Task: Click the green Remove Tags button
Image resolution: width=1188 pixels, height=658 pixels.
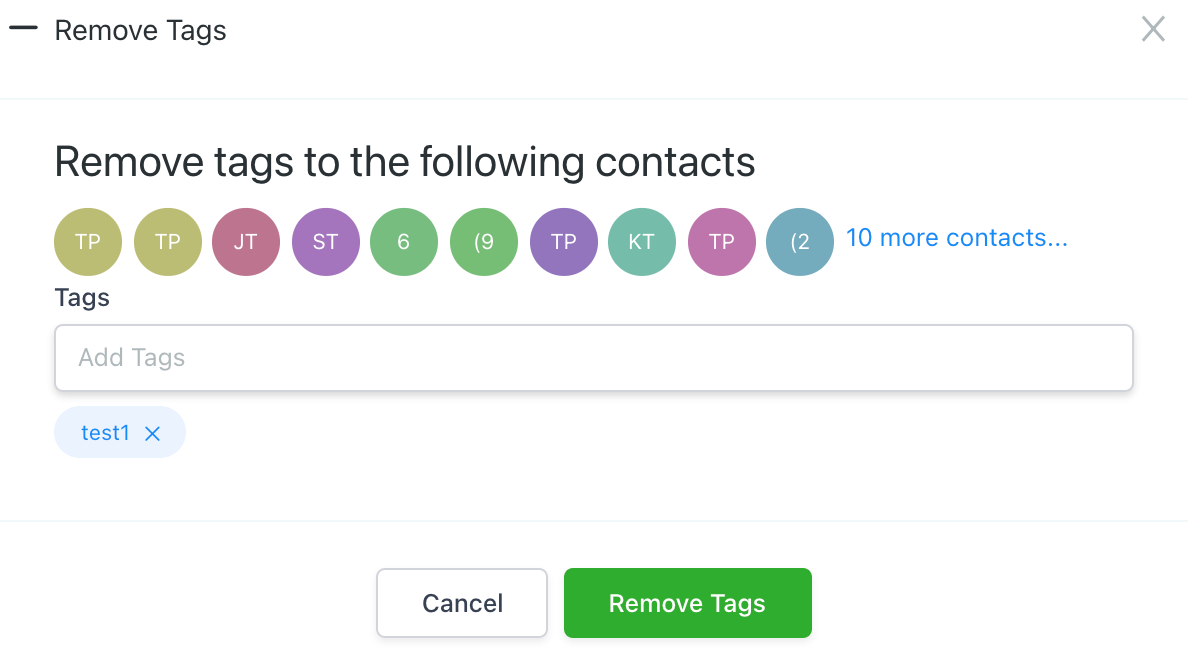Action: coord(687,603)
